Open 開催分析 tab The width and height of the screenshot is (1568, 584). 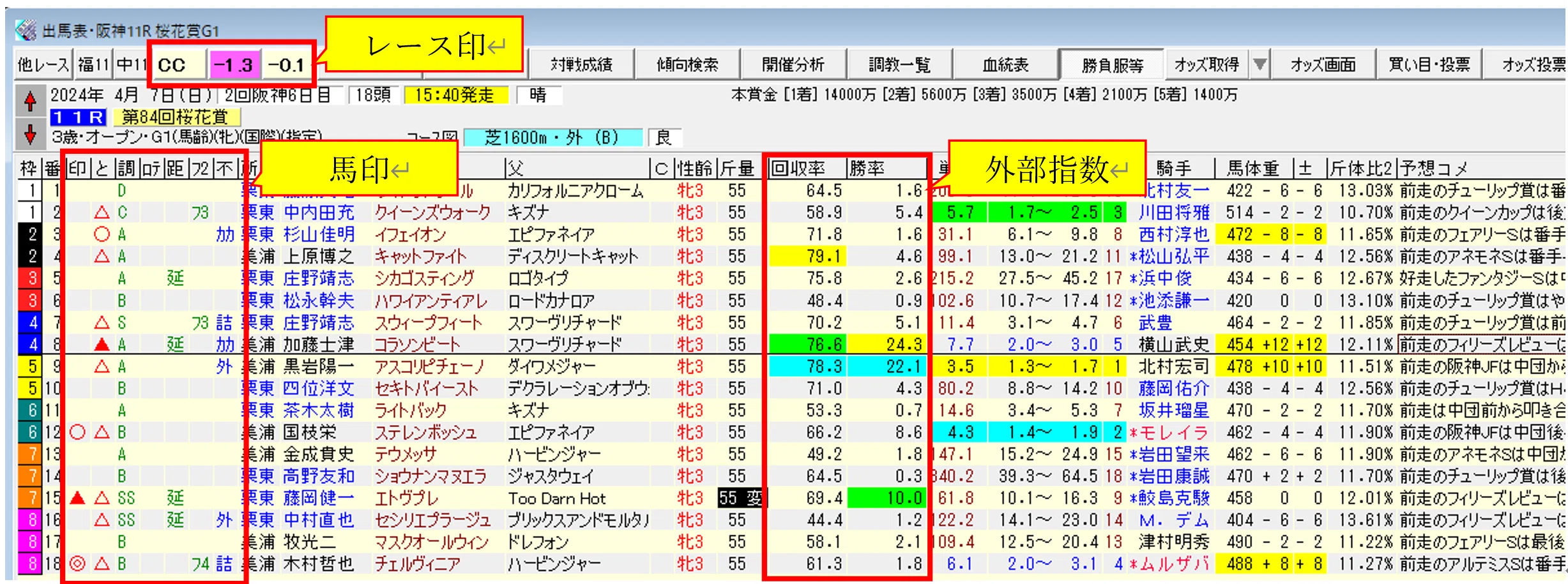tap(793, 64)
